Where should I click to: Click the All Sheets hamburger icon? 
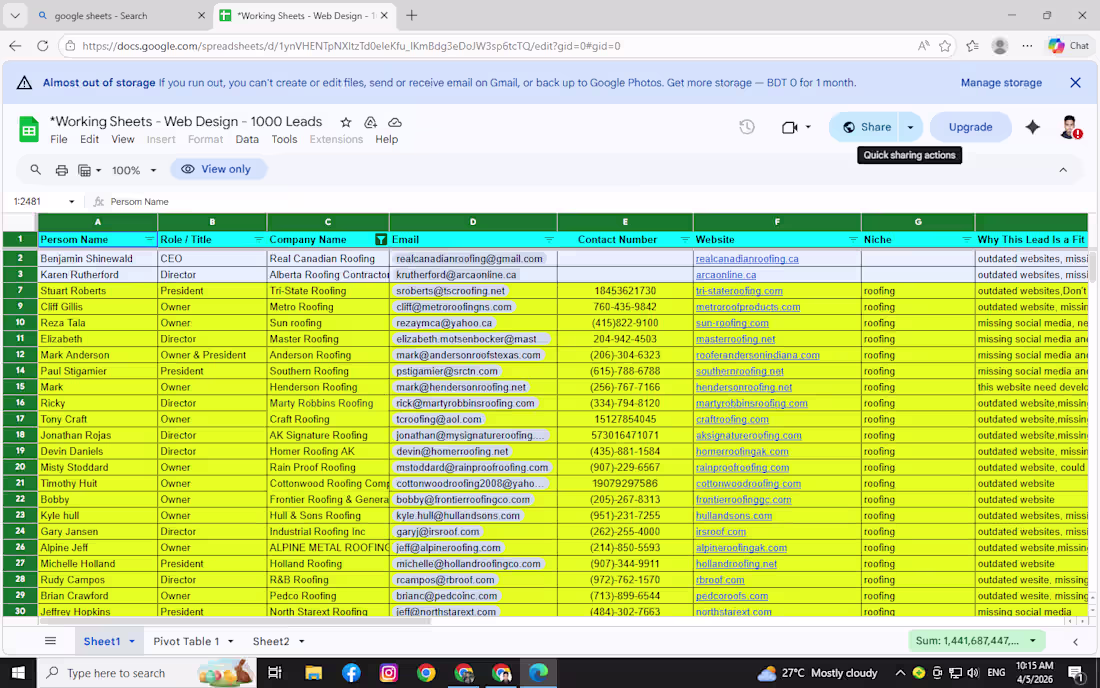point(50,641)
